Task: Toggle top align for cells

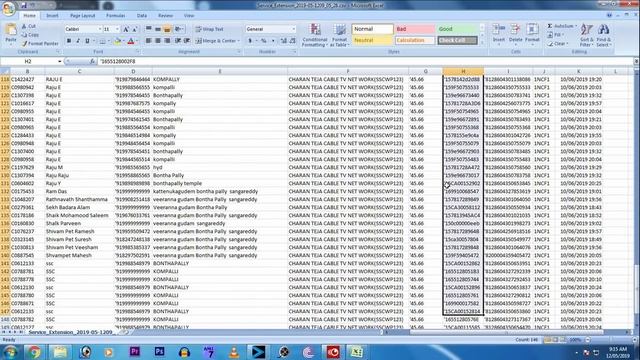Action: (x=149, y=29)
